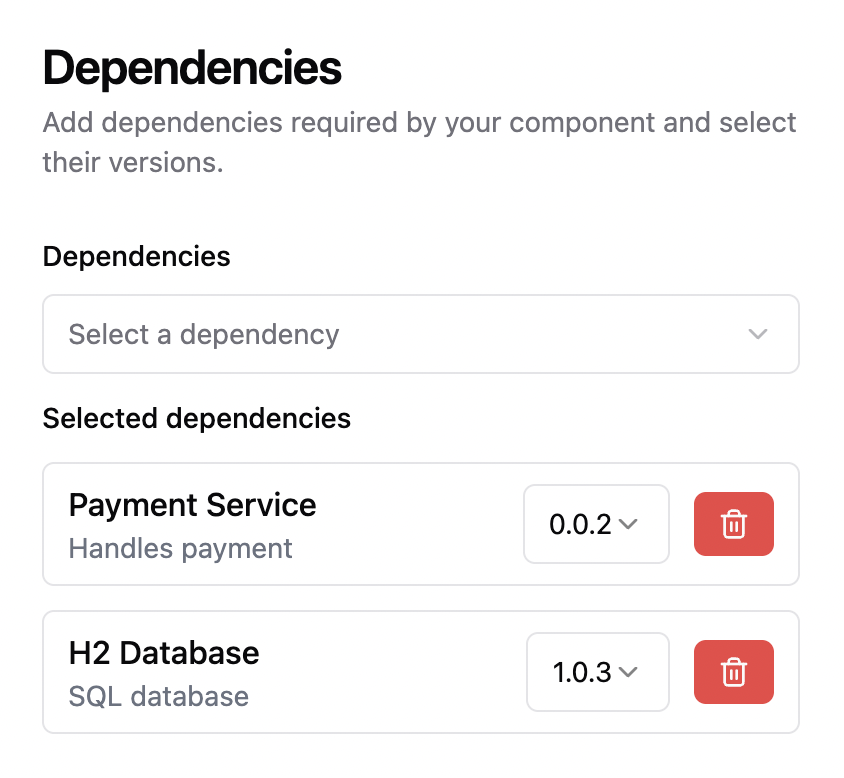Expand the H2 Database version selector

[x=598, y=672]
